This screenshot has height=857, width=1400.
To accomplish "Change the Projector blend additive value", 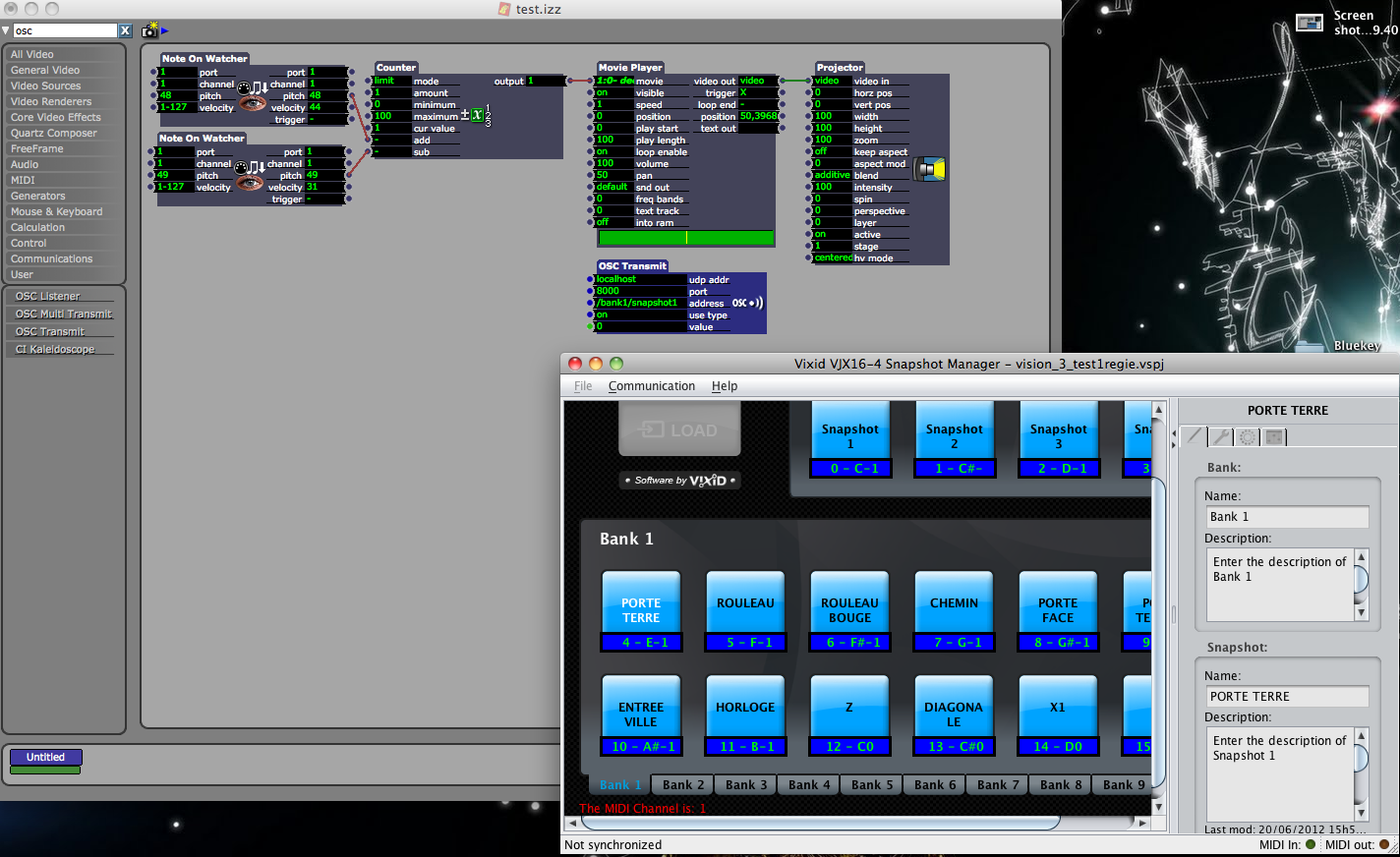I will [832, 176].
